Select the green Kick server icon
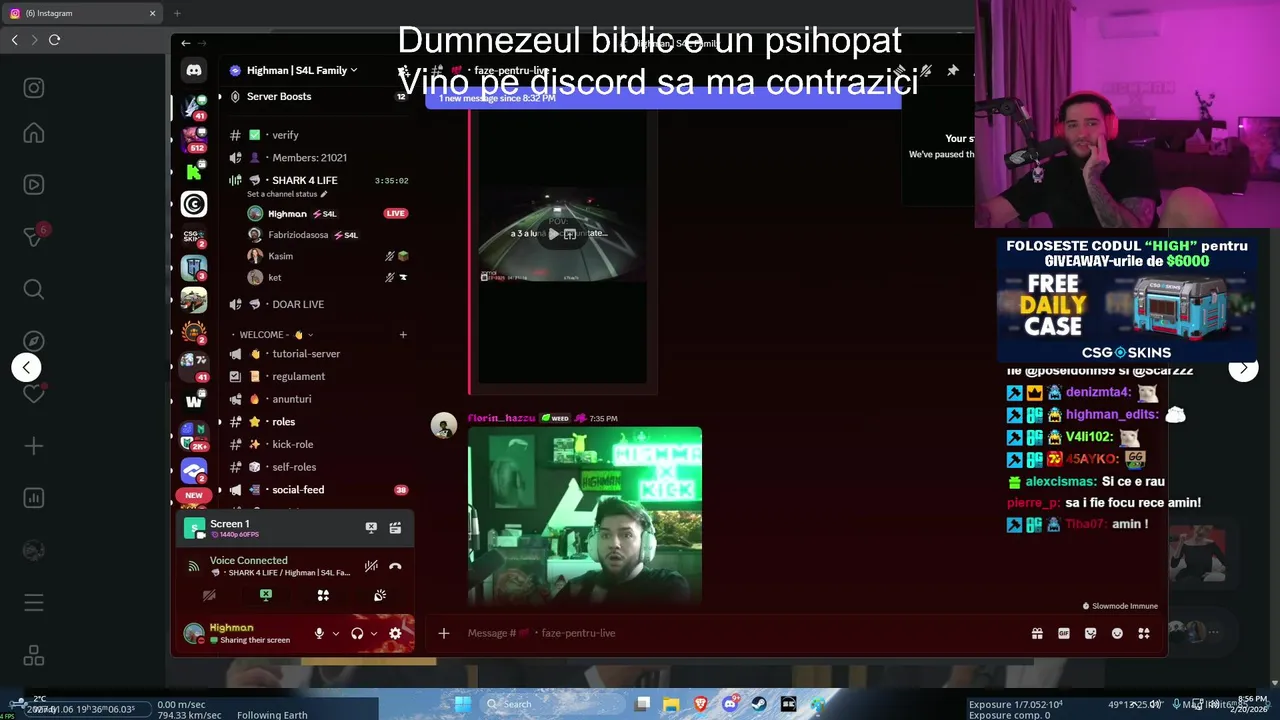The width and height of the screenshot is (1280, 720). 194,172
